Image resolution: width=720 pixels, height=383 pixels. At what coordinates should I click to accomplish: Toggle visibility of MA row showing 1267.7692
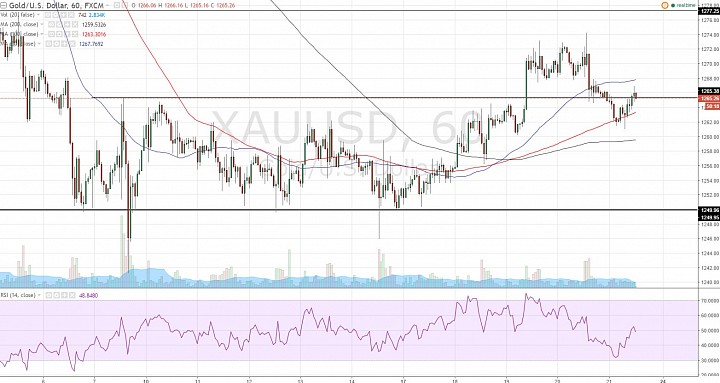click(x=48, y=44)
